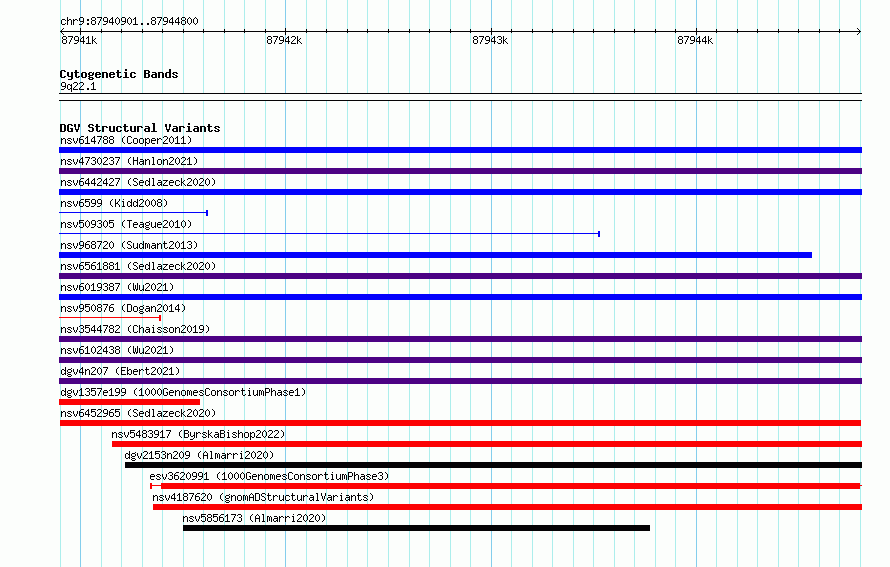Select the nsv950876 short red line
Image resolution: width=890 pixels, height=567 pixels.
(110, 318)
